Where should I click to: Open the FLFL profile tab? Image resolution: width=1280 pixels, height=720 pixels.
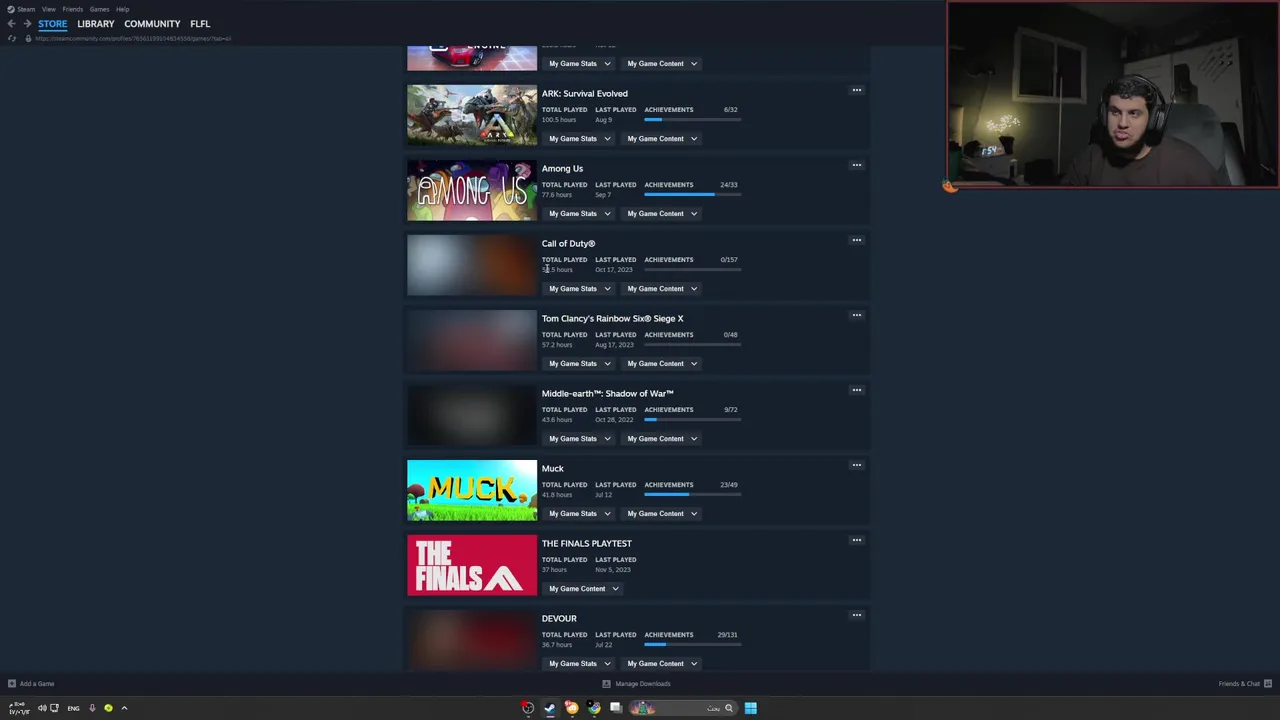200,24
